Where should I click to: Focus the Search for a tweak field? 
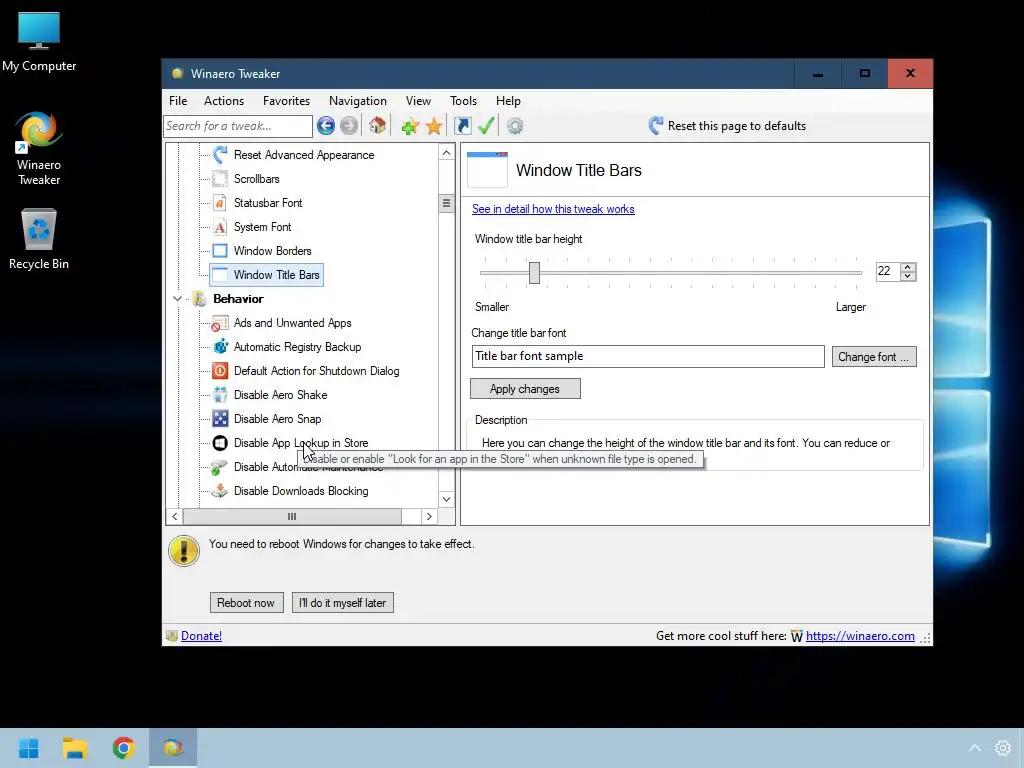point(238,126)
